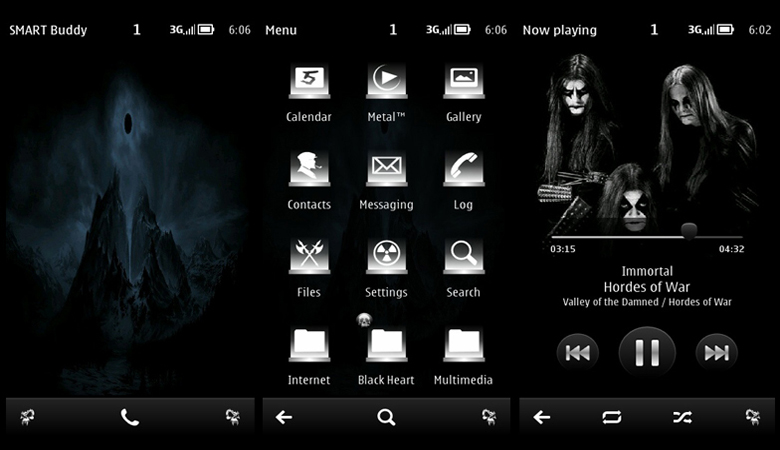Screen dimensions: 780x450
Task: Tap right skull icon on home screen toolbar
Action: (232, 417)
